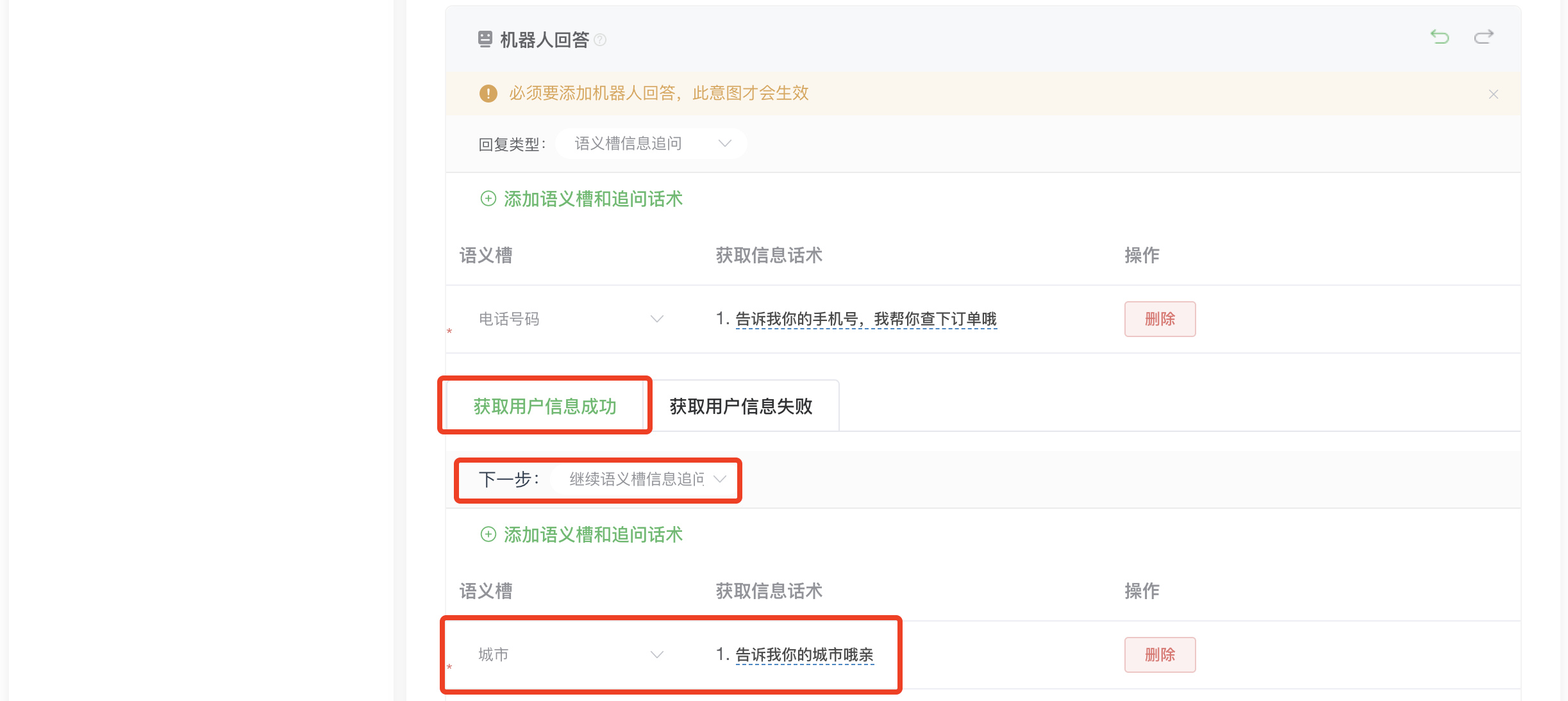Image resolution: width=1568 pixels, height=701 pixels.
Task: Click the redo arrow icon
Action: coord(1483,37)
